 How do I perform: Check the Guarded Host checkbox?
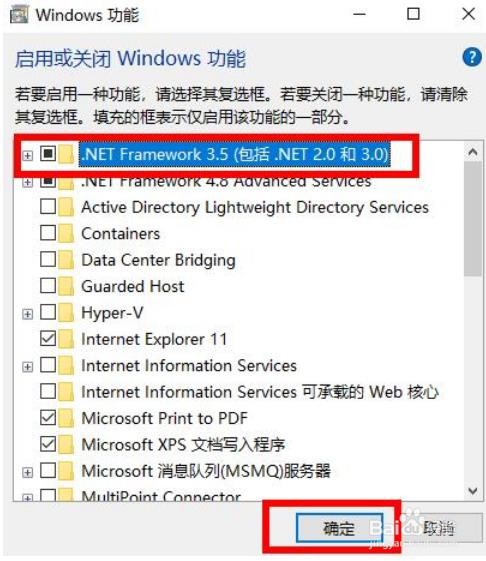(48, 286)
